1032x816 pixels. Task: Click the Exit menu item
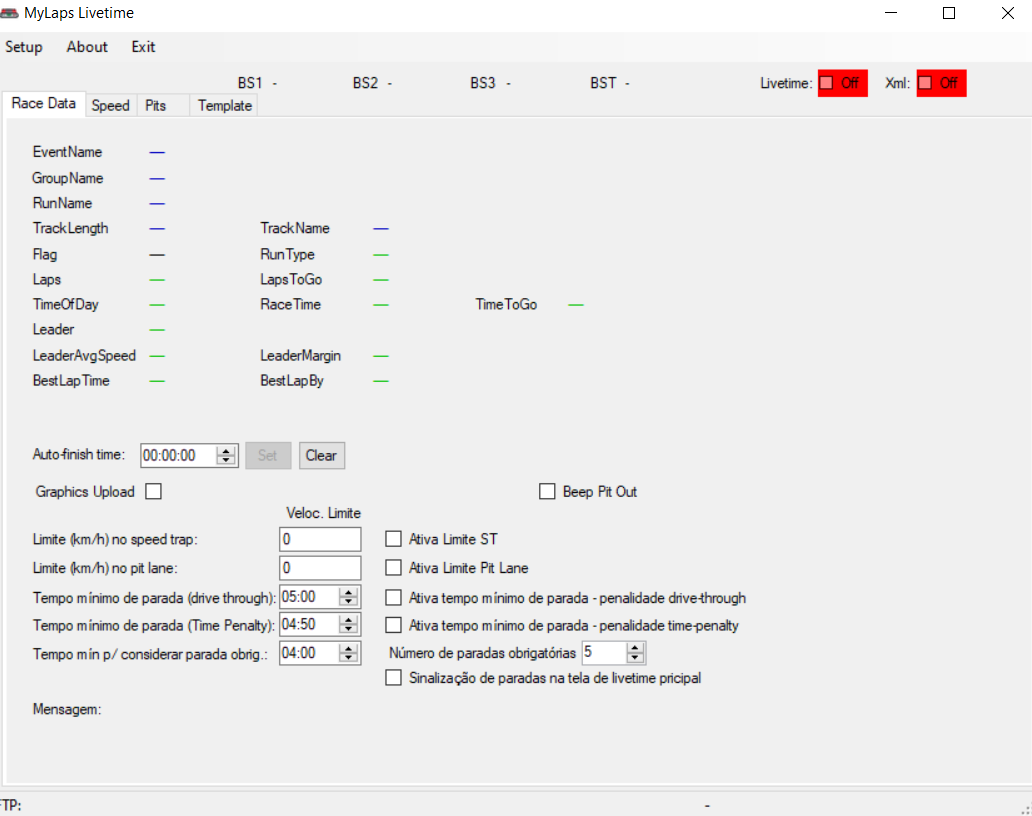(x=143, y=47)
